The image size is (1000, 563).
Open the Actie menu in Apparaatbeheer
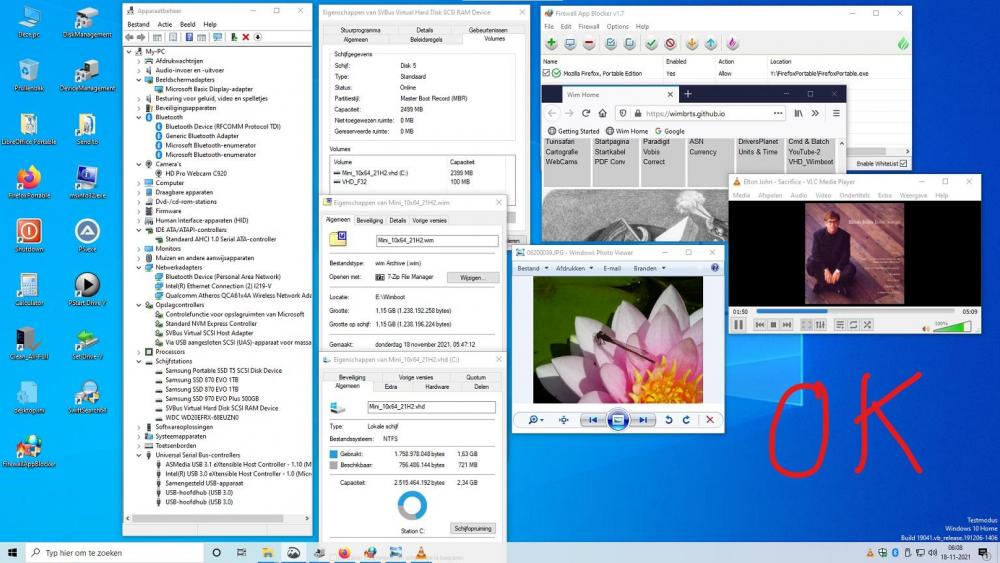pyautogui.click(x=165, y=24)
